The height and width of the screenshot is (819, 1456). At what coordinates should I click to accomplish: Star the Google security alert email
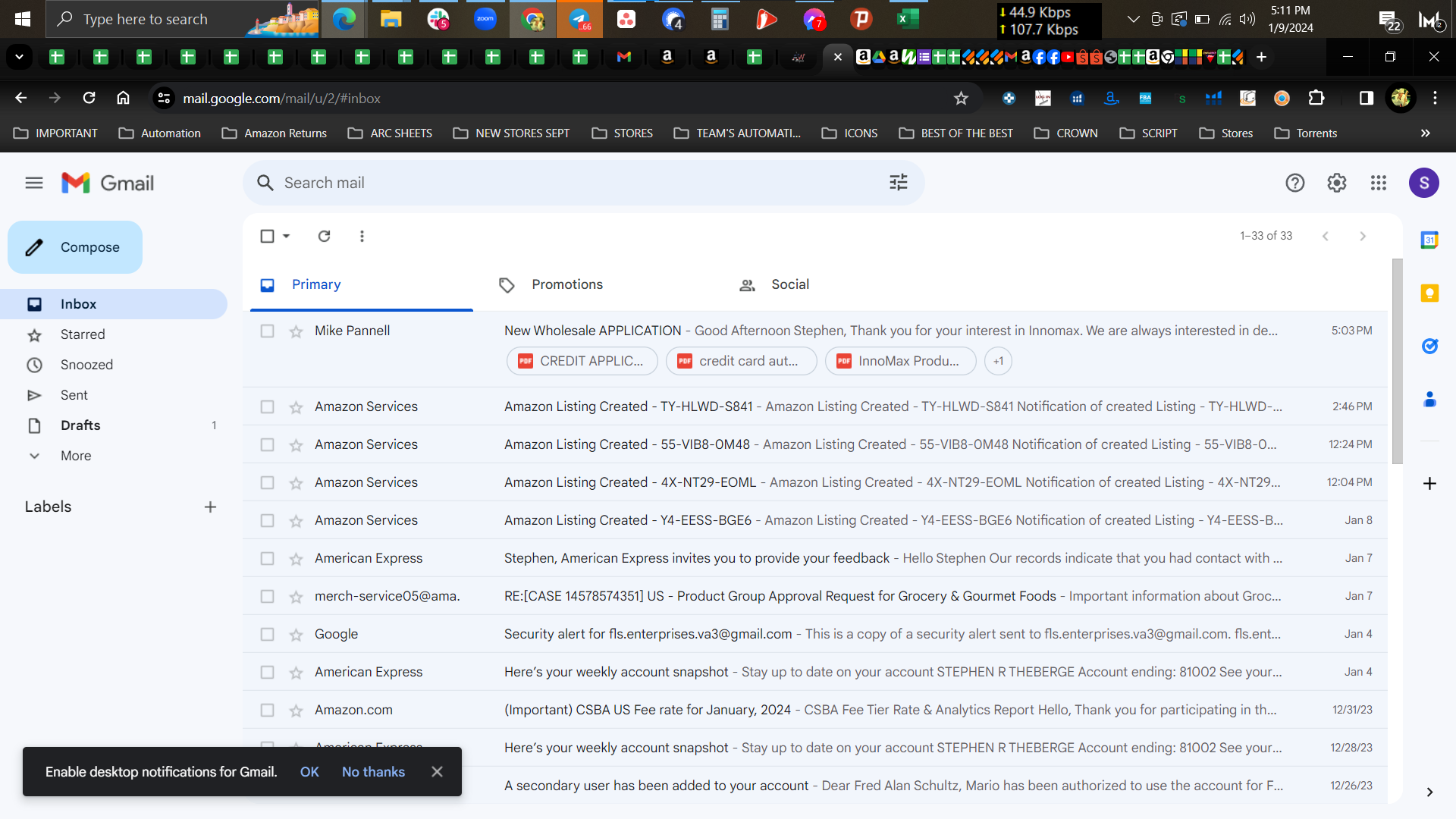pos(296,635)
